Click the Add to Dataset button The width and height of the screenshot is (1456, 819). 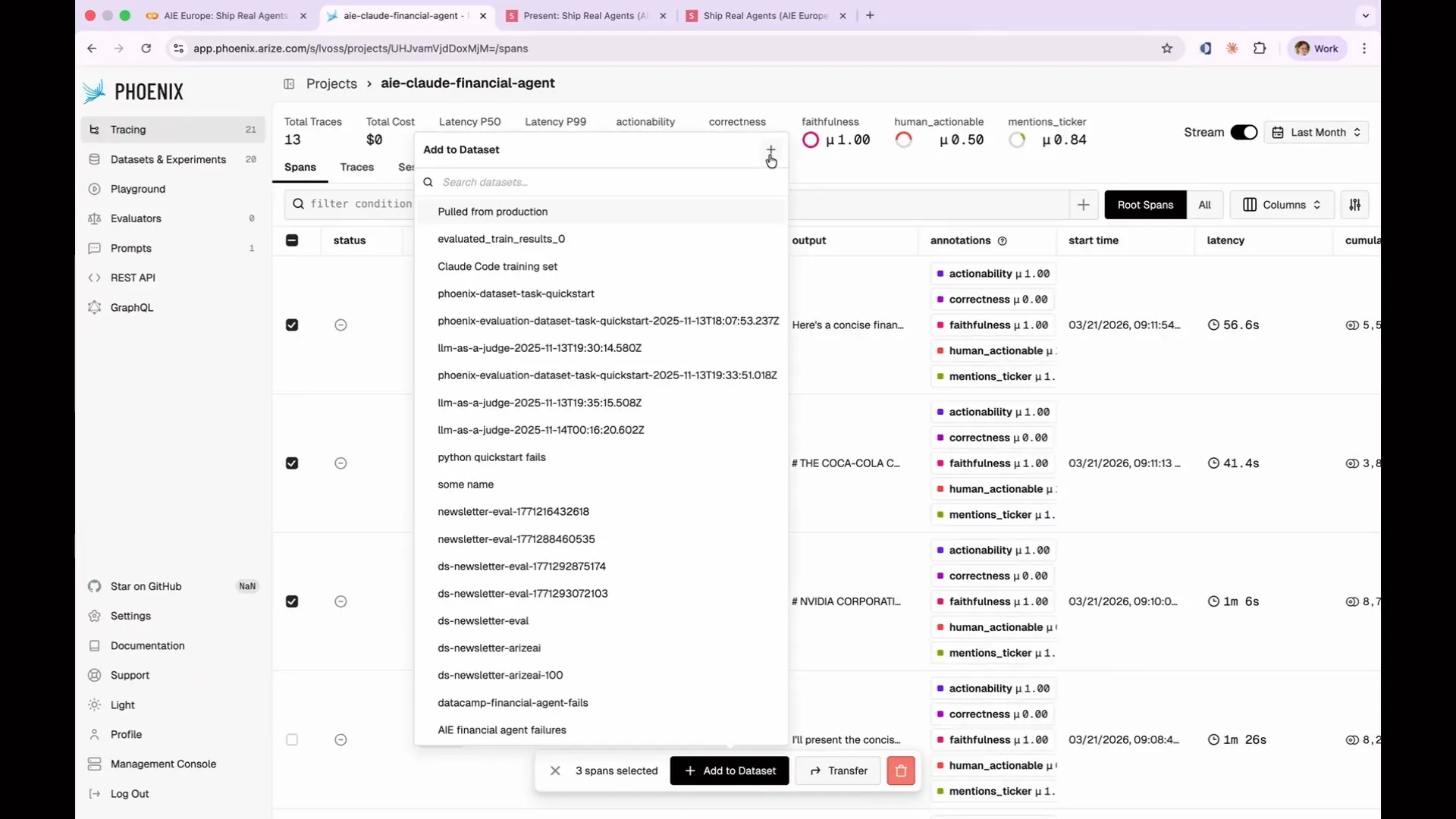pos(730,770)
